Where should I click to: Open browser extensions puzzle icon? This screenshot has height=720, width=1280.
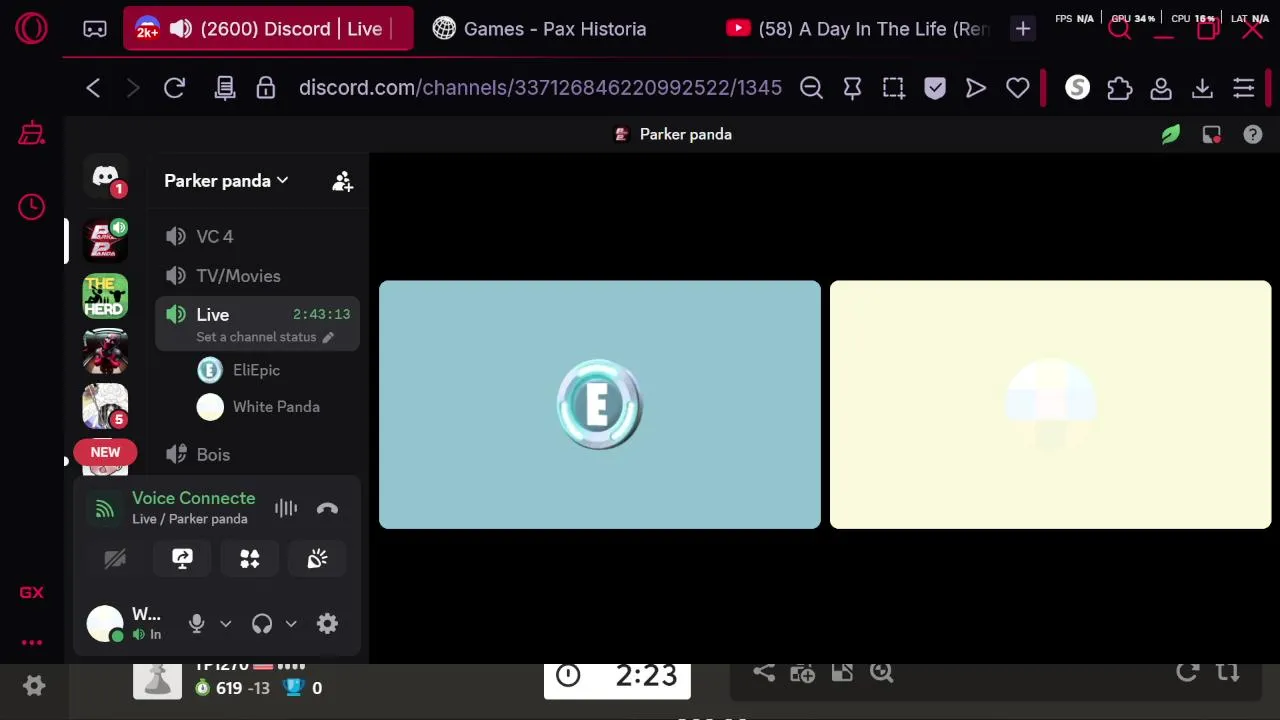1119,88
